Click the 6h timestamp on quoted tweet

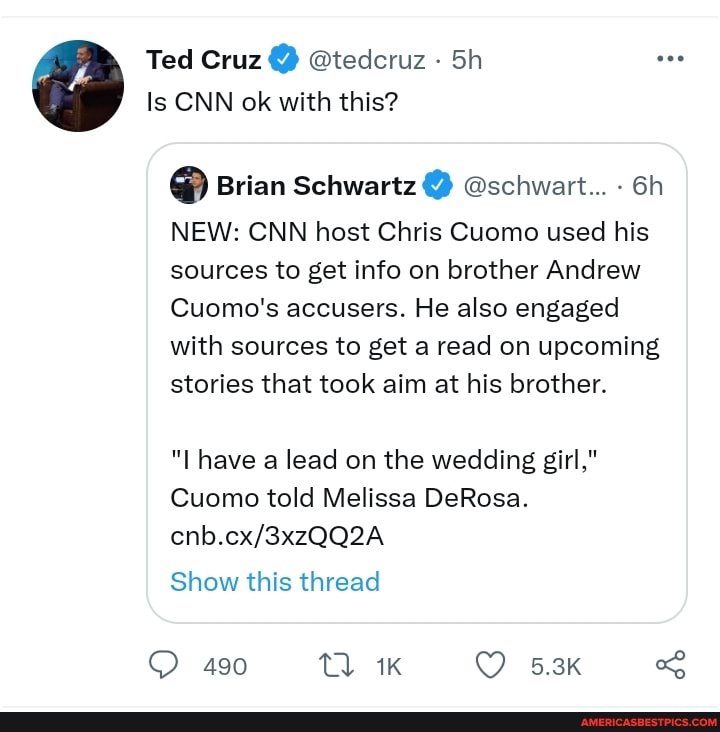(x=647, y=186)
